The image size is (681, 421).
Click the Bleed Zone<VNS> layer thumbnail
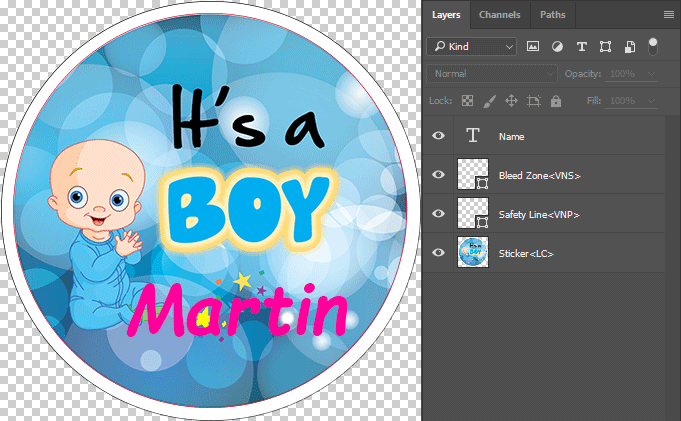pos(473,174)
